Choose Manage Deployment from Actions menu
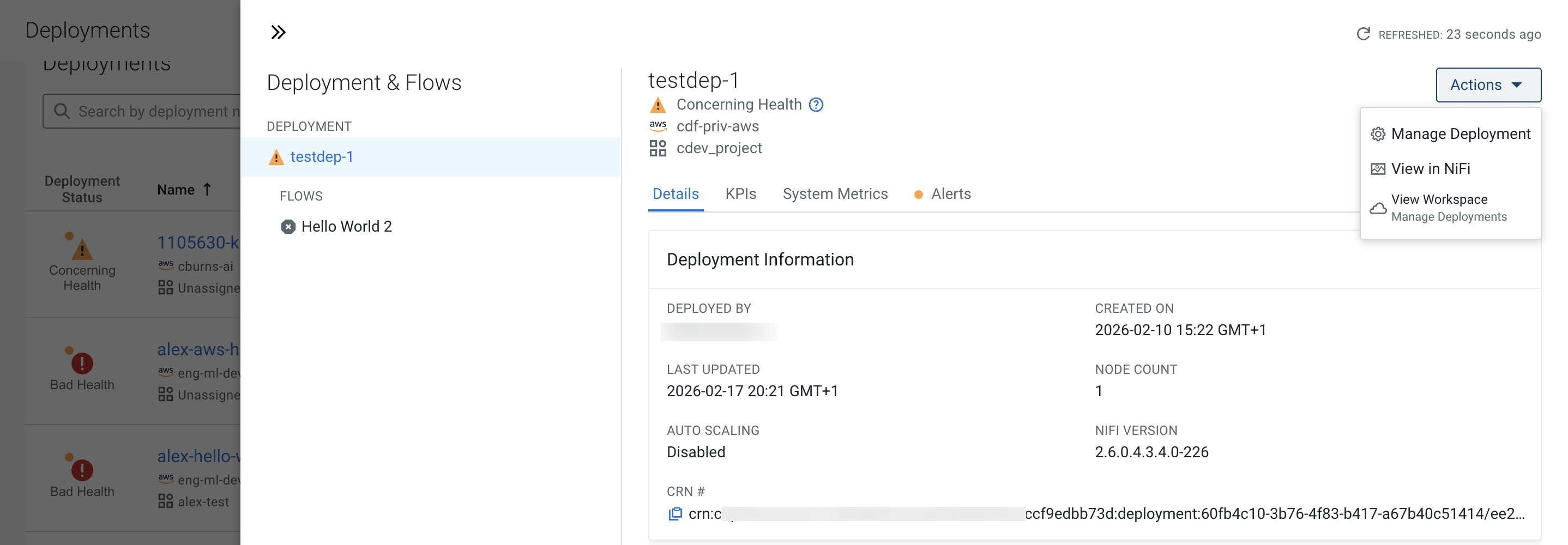The width and height of the screenshot is (1568, 545). 1460,134
